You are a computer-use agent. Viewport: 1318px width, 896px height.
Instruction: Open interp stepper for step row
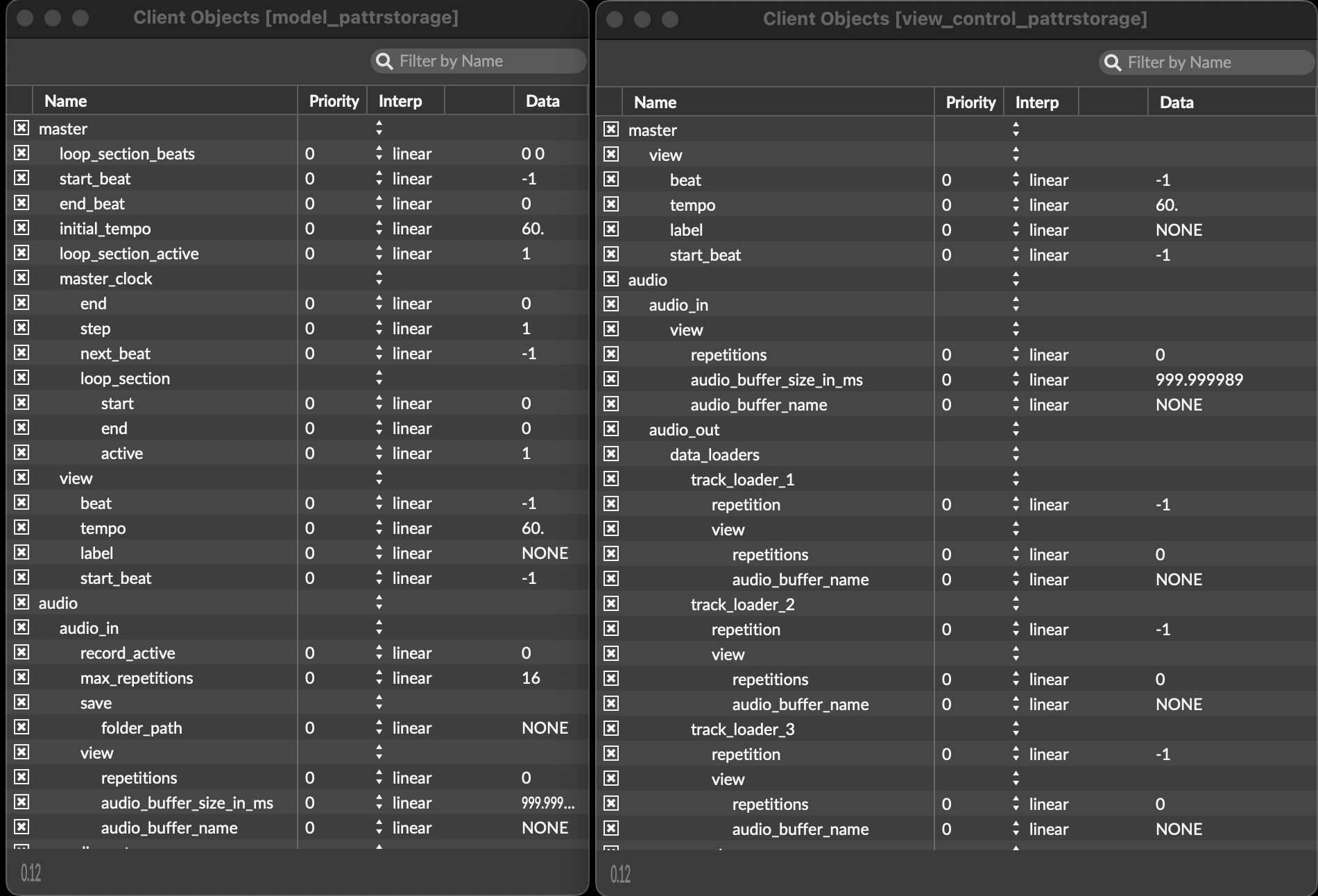(379, 328)
